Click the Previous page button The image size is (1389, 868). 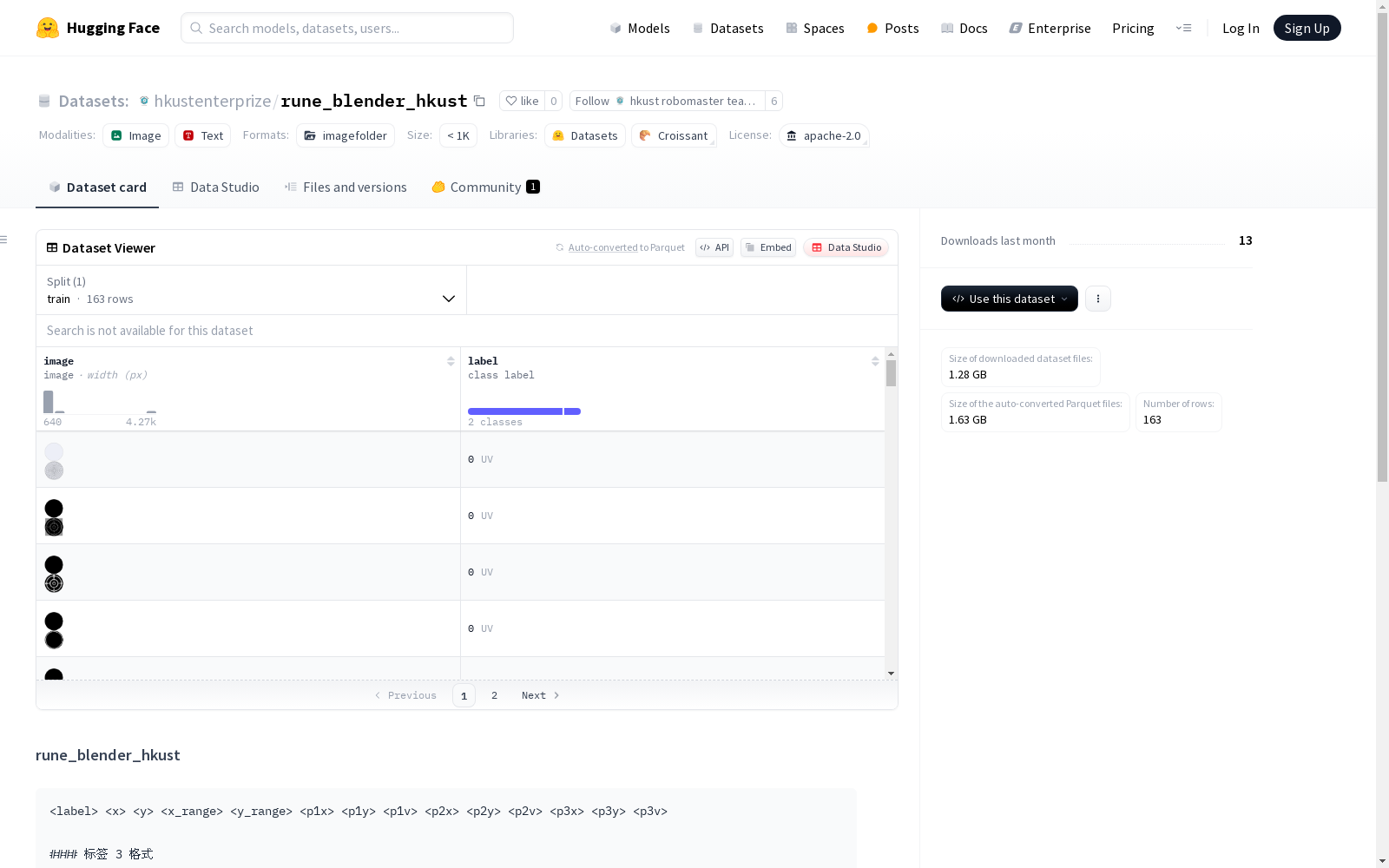pyautogui.click(x=405, y=695)
